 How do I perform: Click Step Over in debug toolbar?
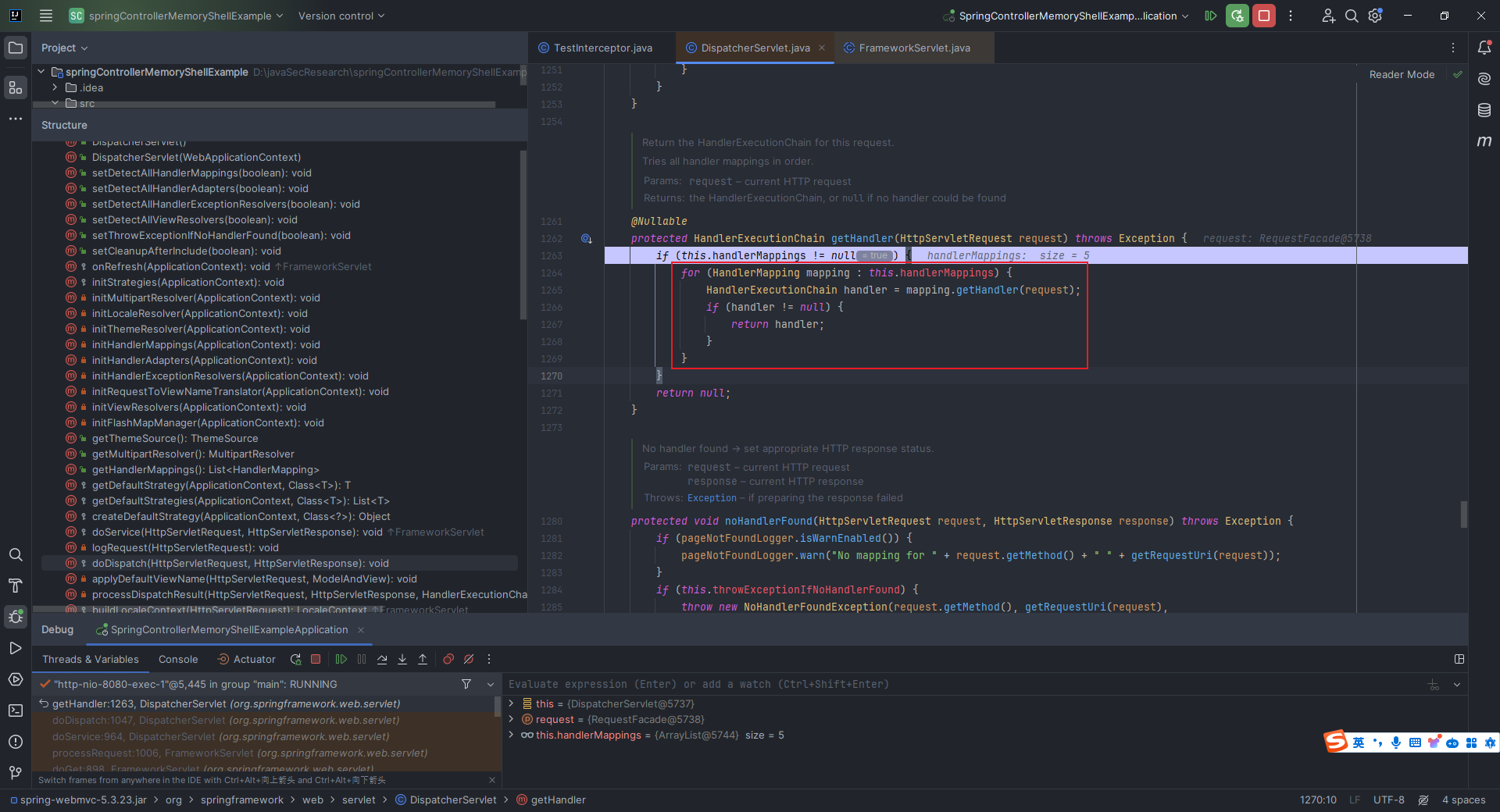(x=382, y=659)
